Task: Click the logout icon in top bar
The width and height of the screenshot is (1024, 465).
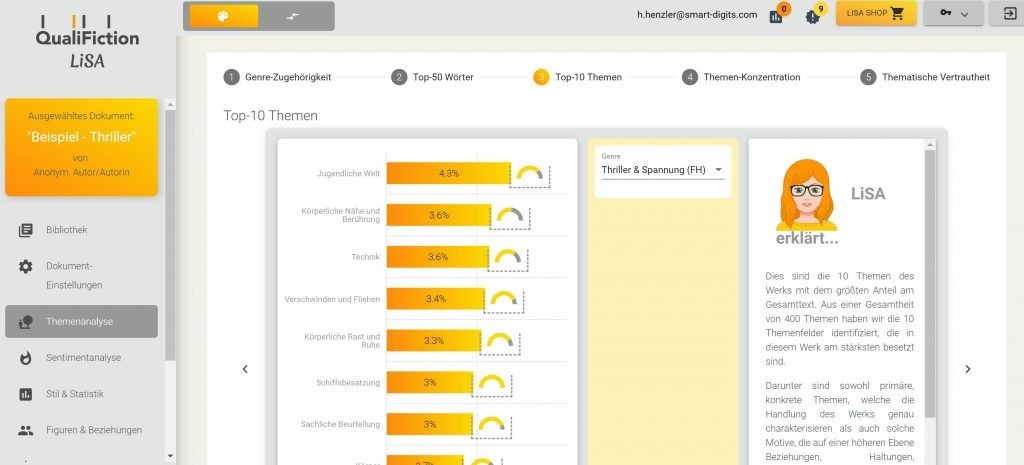Action: click(x=1003, y=14)
